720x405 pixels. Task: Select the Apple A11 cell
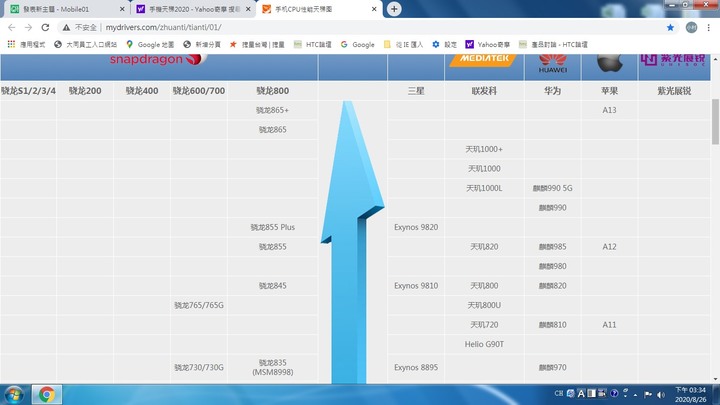coord(609,325)
